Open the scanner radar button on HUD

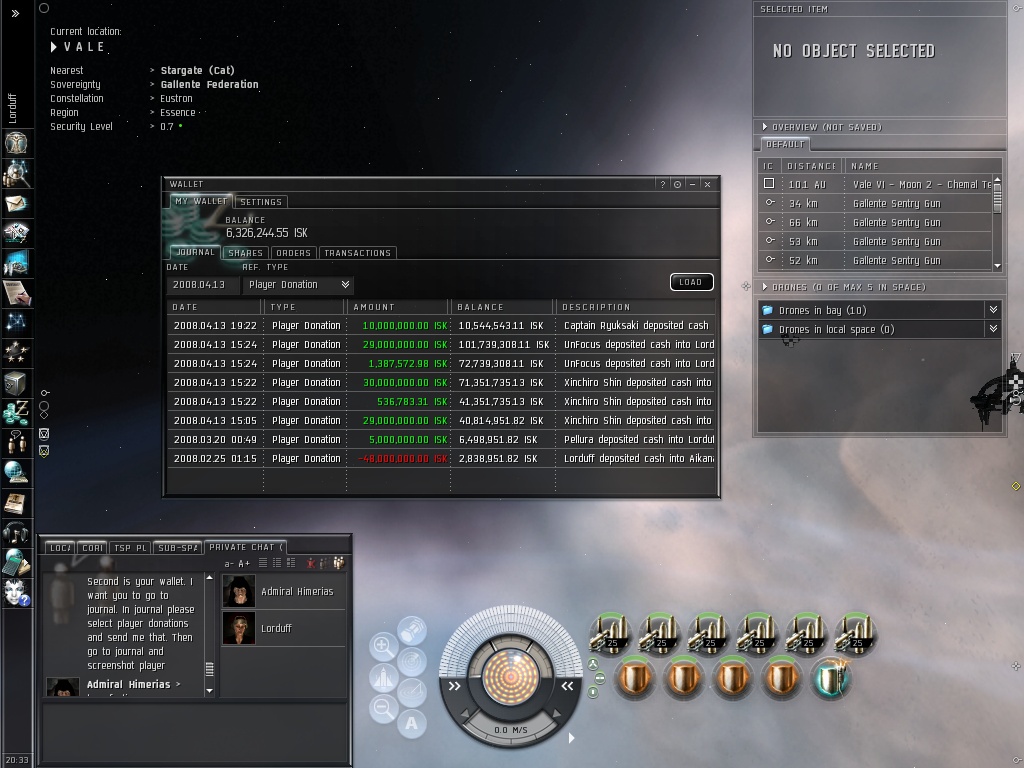tap(412, 662)
